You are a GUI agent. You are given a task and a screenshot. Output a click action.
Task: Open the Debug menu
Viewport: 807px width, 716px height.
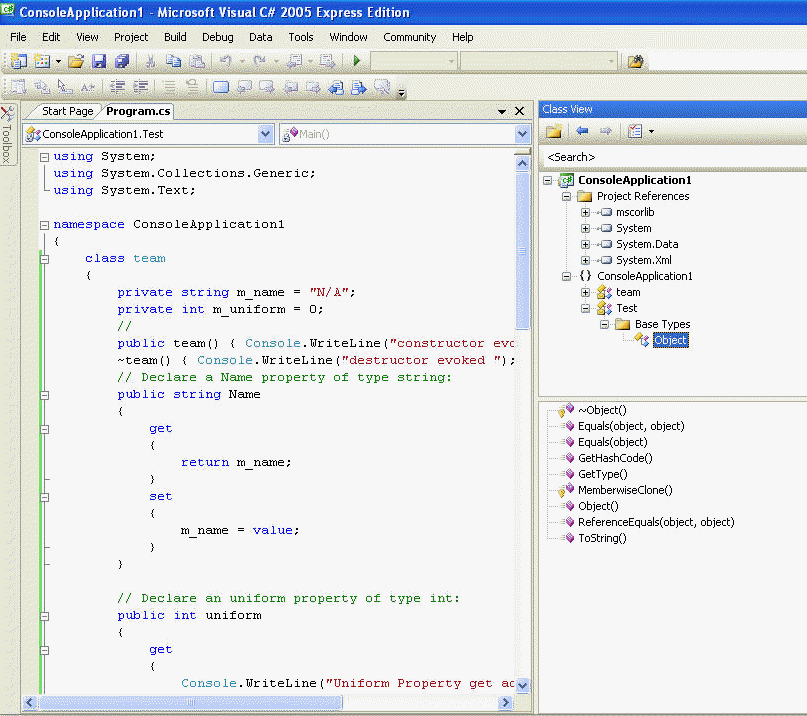pos(217,37)
